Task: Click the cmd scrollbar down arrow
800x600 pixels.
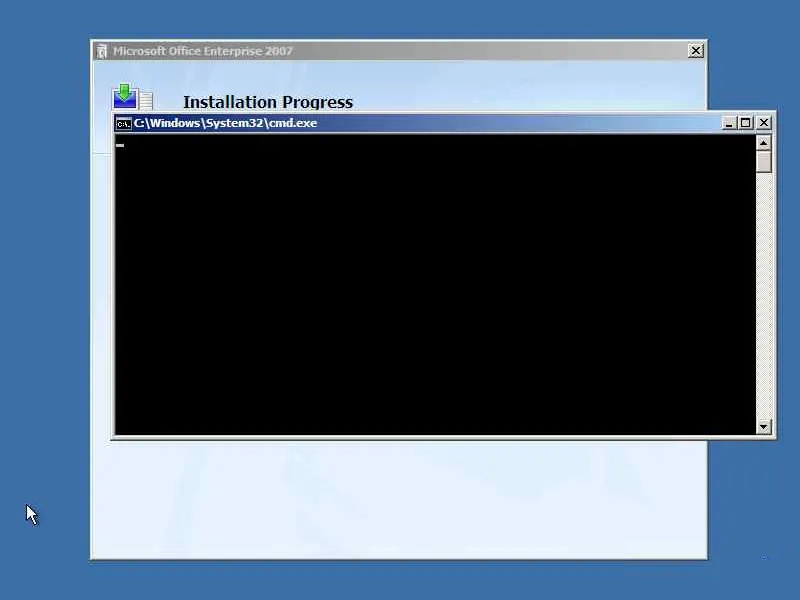Action: point(763,427)
